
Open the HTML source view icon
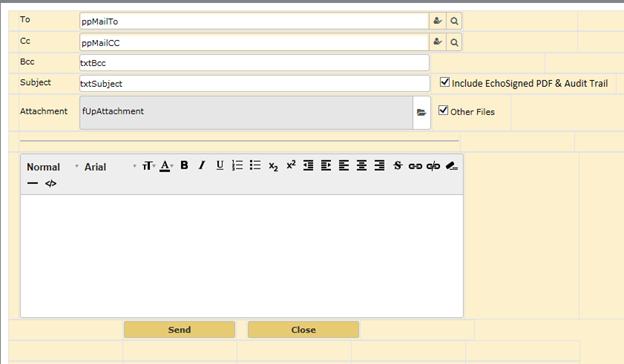[51, 183]
